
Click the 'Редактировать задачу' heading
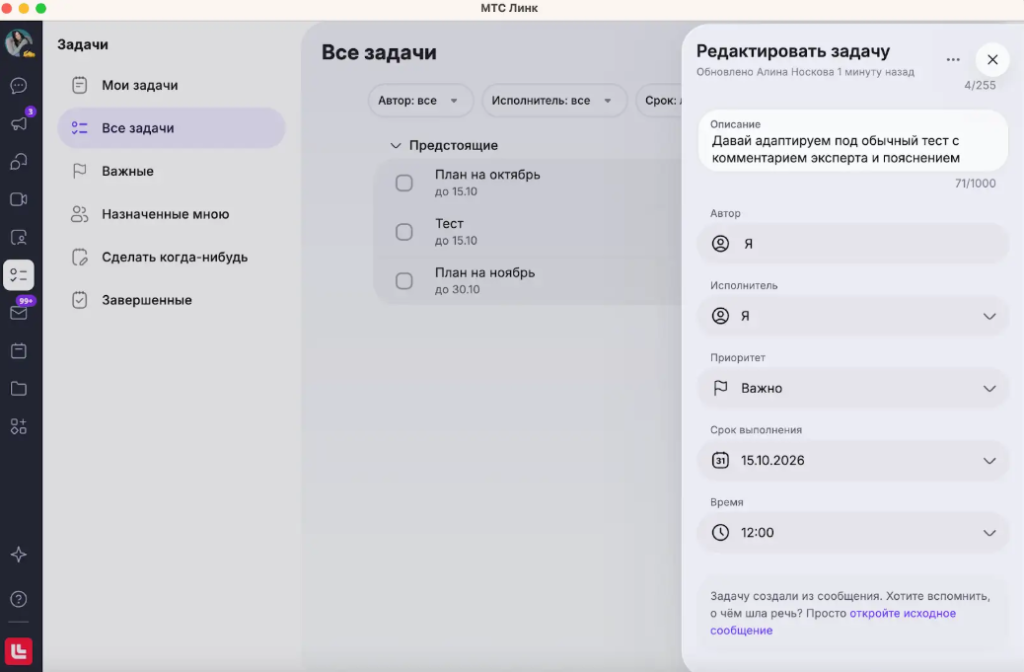793,51
